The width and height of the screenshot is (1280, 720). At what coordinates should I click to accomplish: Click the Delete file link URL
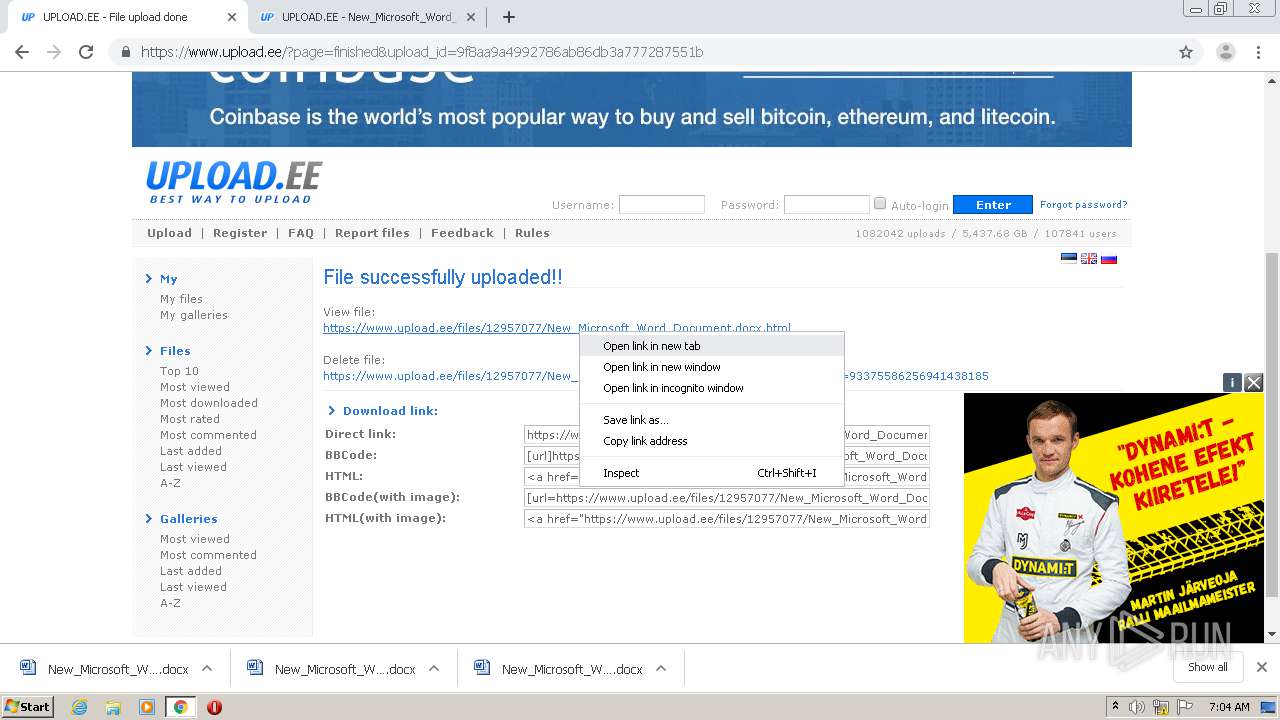tap(655, 376)
